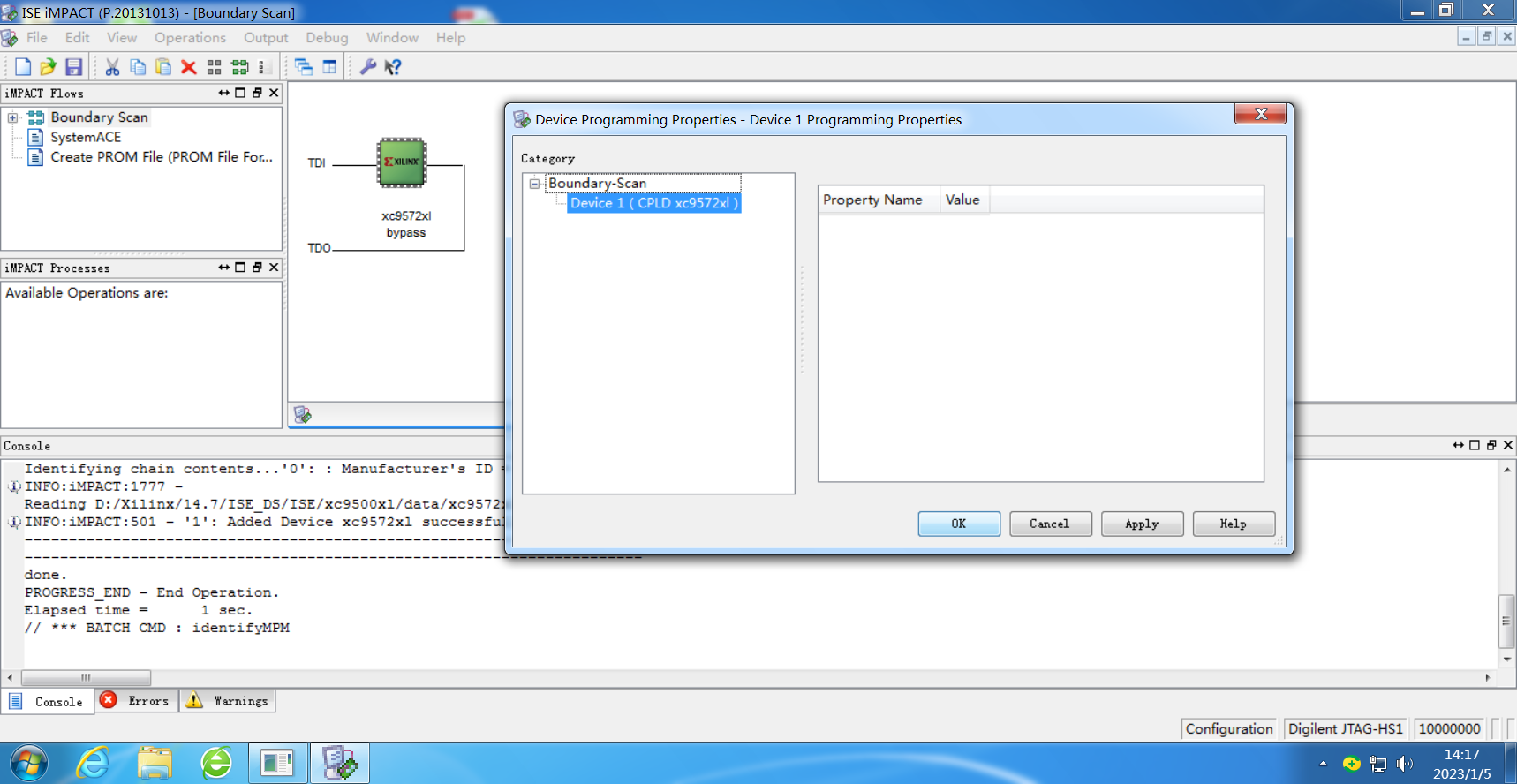Viewport: 1517px width, 784px height.
Task: Click the Configuration status bar entry
Action: point(1229,728)
